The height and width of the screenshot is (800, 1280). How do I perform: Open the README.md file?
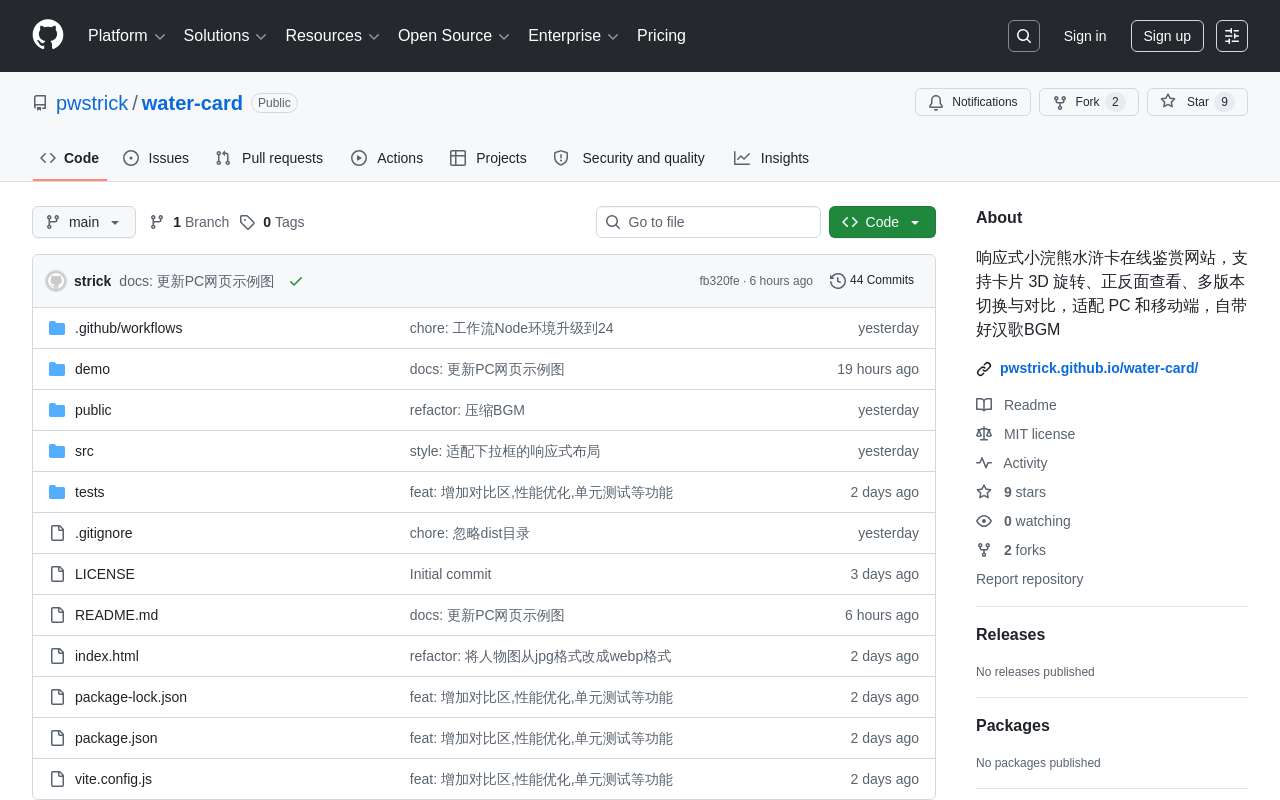(x=116, y=615)
